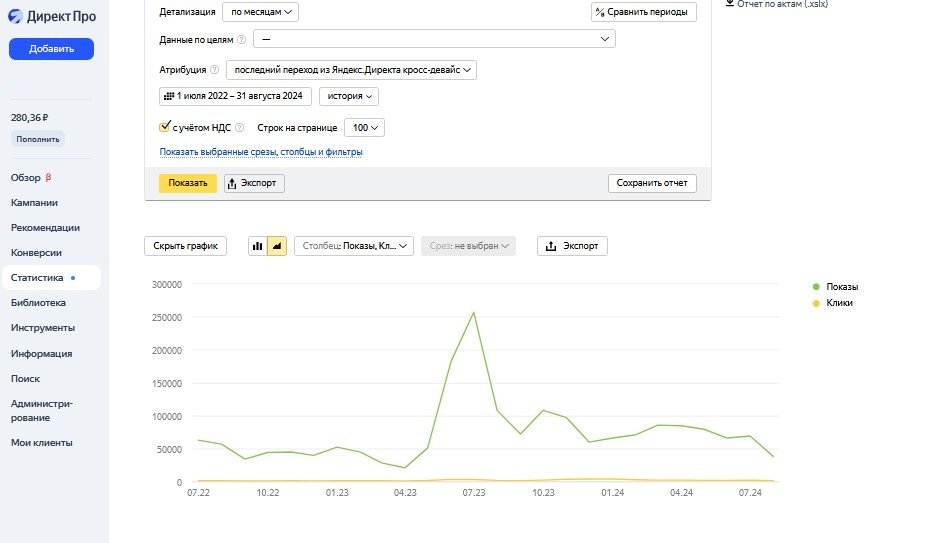The width and height of the screenshot is (932, 543).
Task: Click the x-axis label 01.24
Action: point(612,493)
